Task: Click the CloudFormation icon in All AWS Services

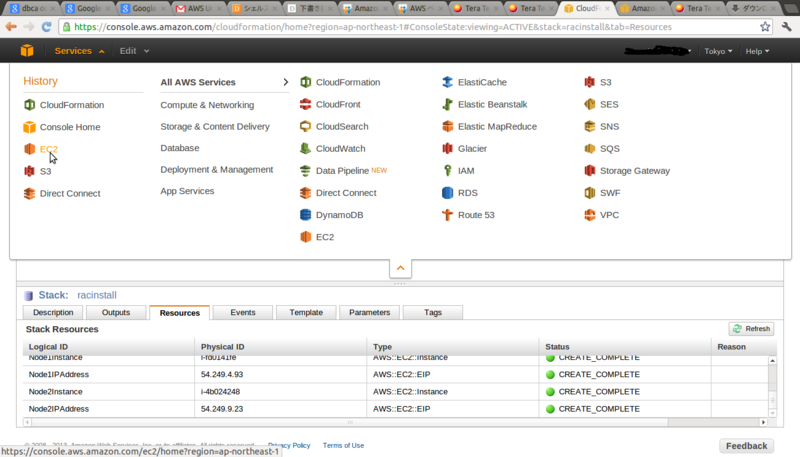Action: 306,82
